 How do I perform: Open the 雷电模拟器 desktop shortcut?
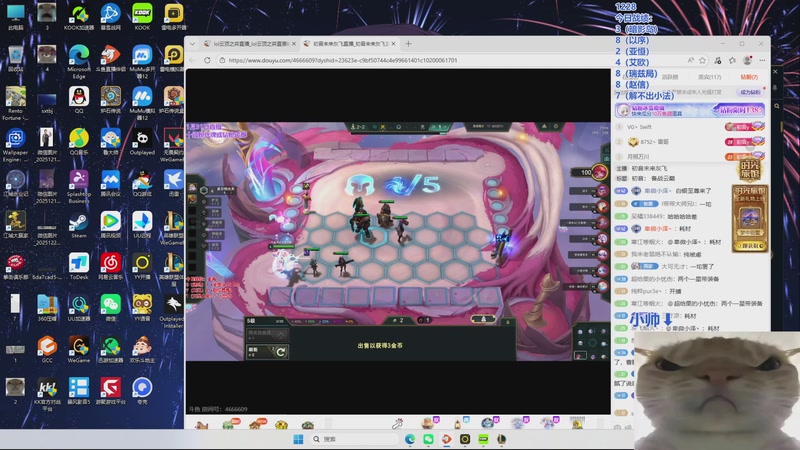173,60
